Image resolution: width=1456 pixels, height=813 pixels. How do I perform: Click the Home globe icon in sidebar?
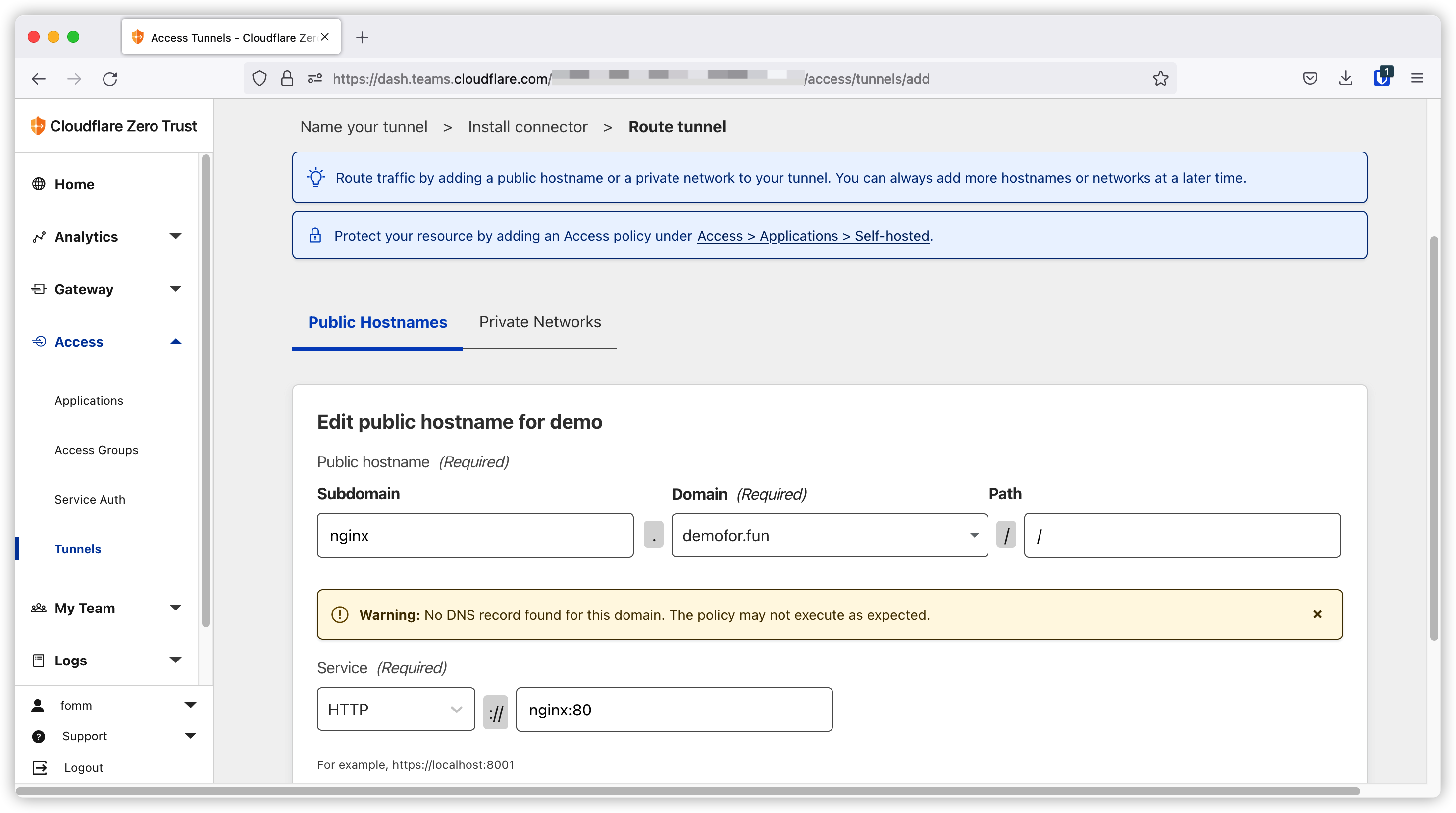click(x=39, y=184)
